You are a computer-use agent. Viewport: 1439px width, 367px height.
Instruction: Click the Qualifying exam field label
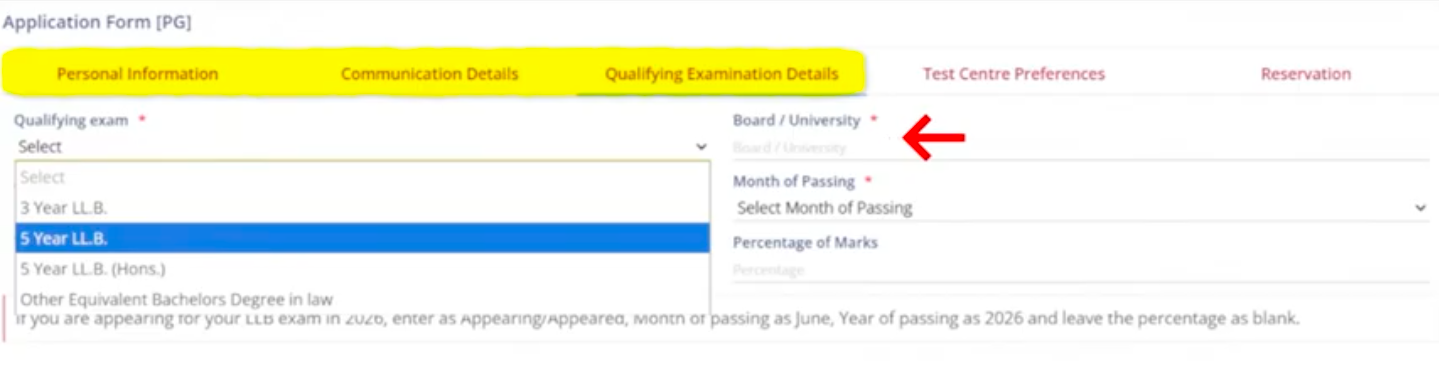[71, 120]
